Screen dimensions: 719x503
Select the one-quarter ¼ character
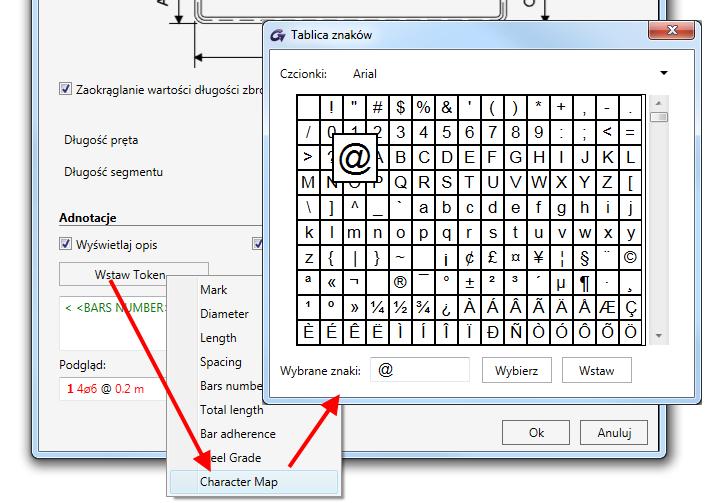[x=377, y=307]
